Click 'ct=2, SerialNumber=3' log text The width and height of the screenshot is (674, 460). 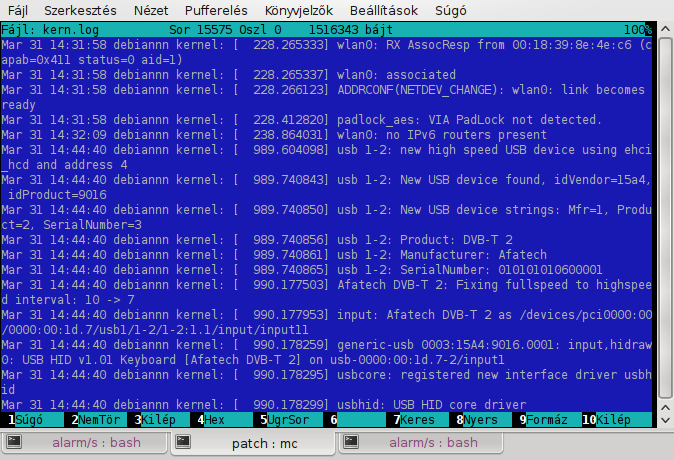[71, 224]
